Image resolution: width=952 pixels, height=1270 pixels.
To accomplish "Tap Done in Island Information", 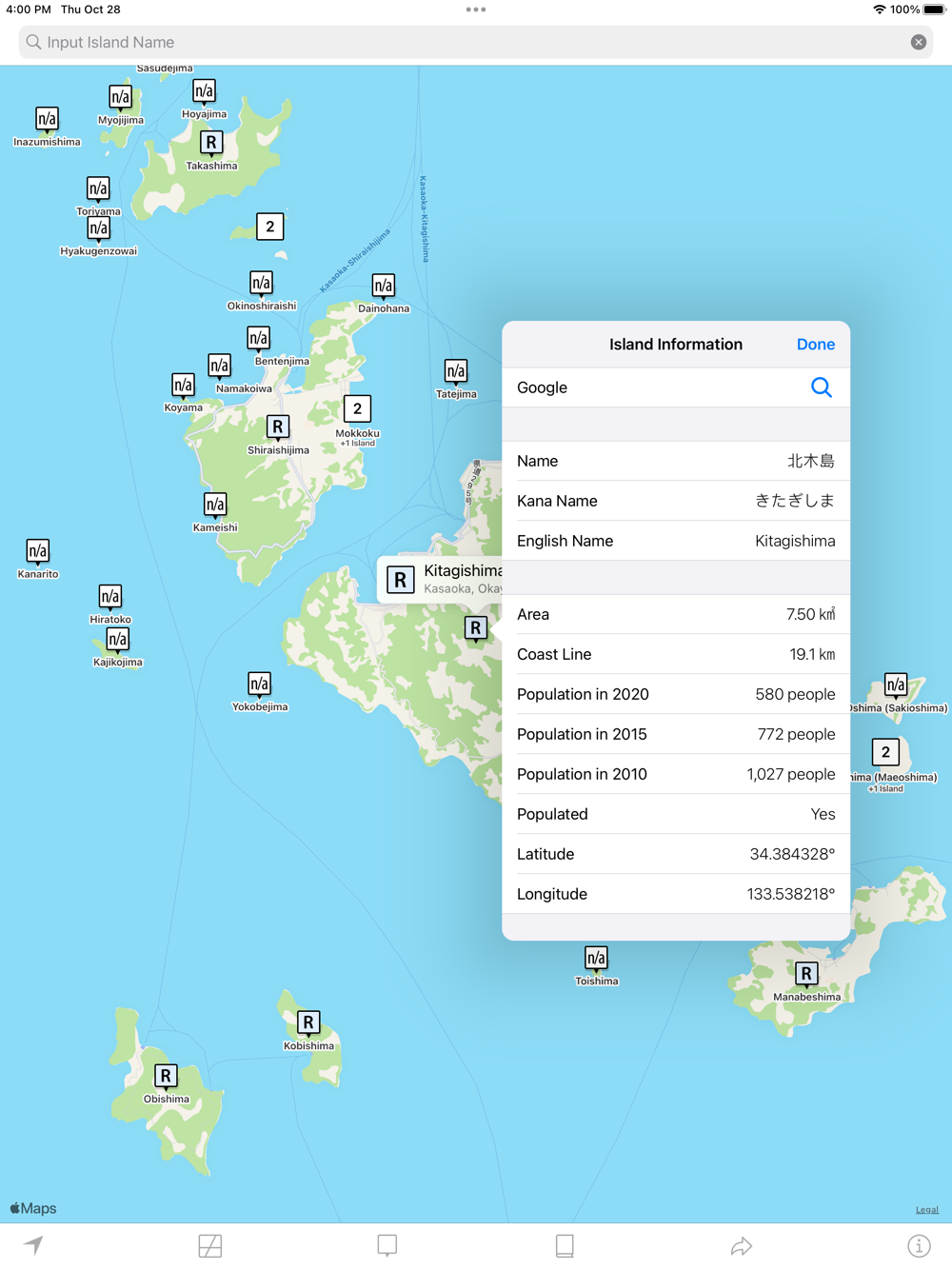I will [x=816, y=345].
